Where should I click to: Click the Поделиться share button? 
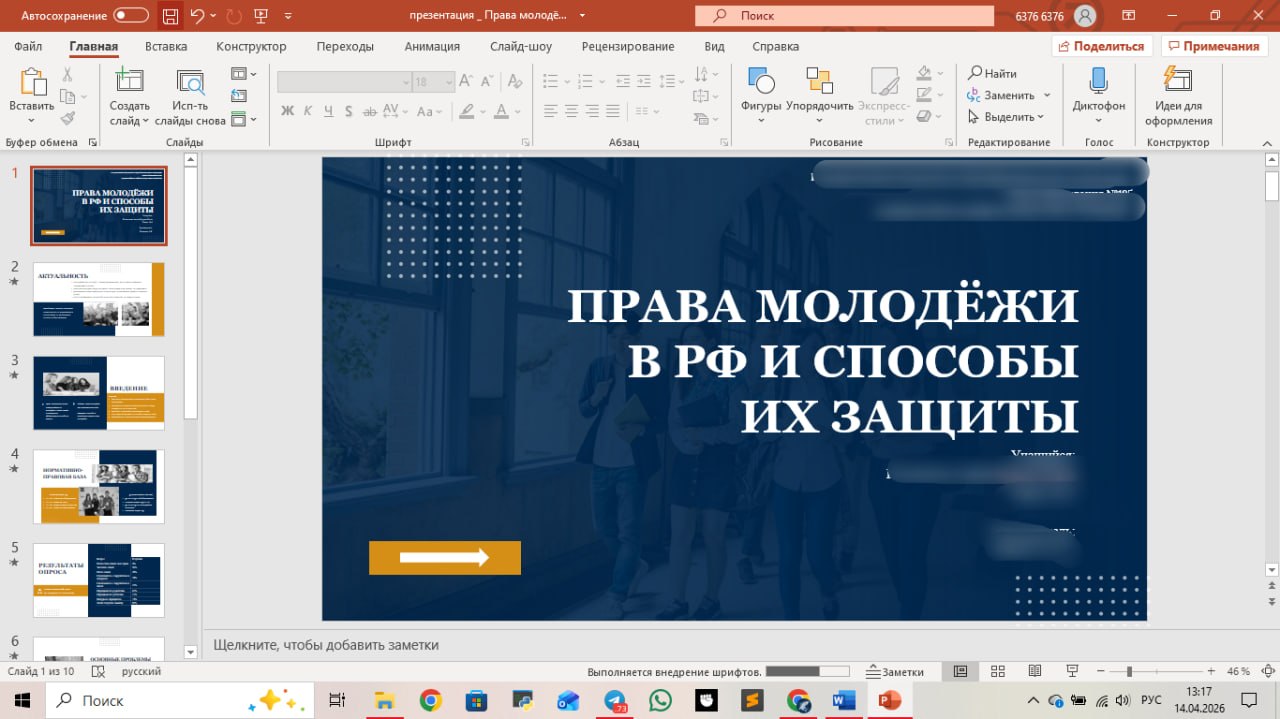tap(1102, 46)
